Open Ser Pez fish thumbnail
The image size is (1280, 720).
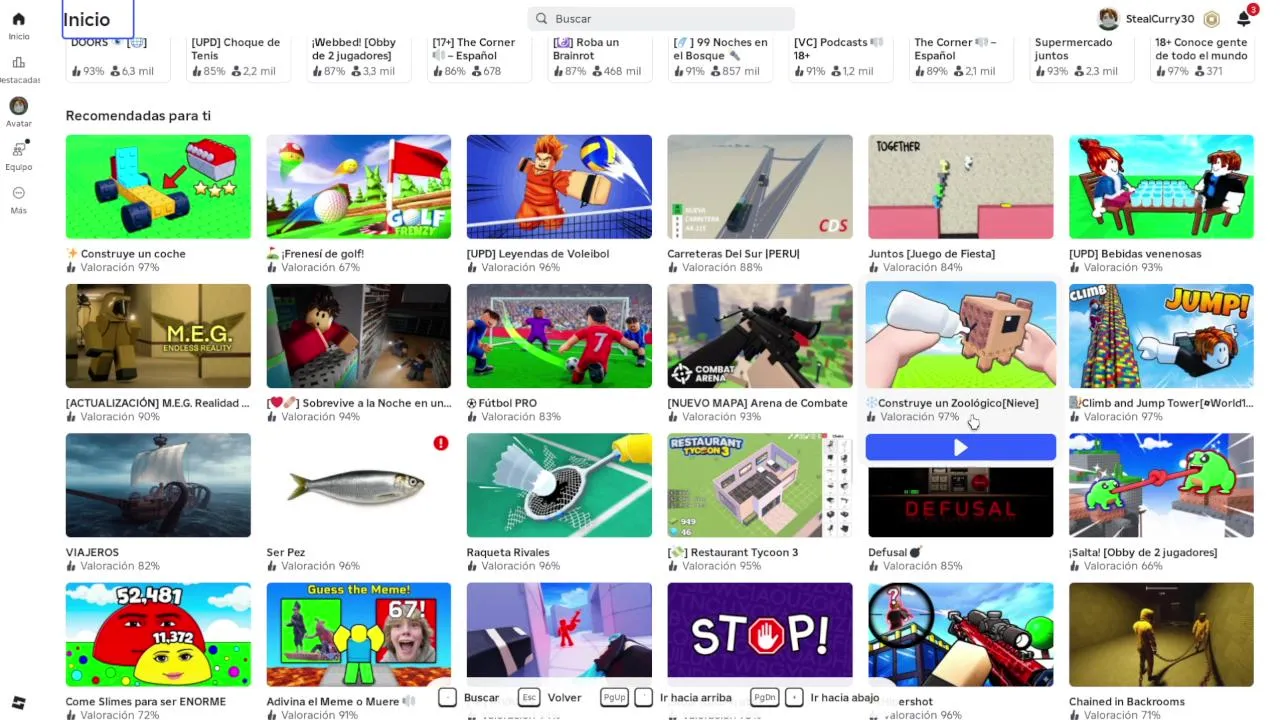pos(358,485)
